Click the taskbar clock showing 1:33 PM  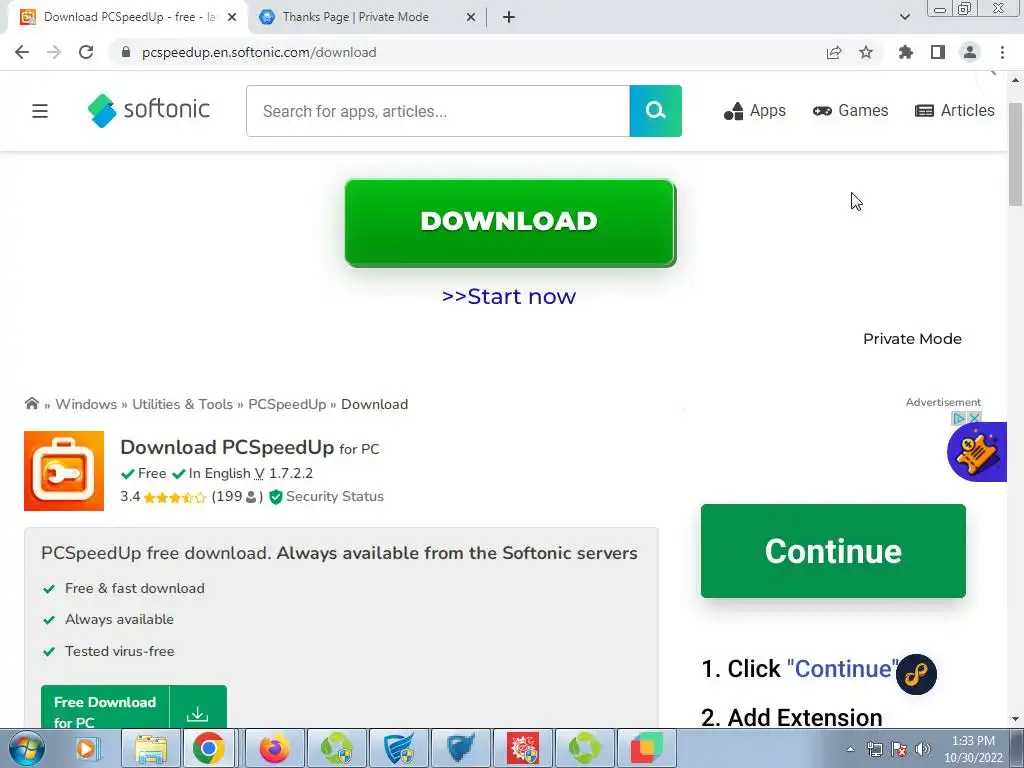click(973, 749)
